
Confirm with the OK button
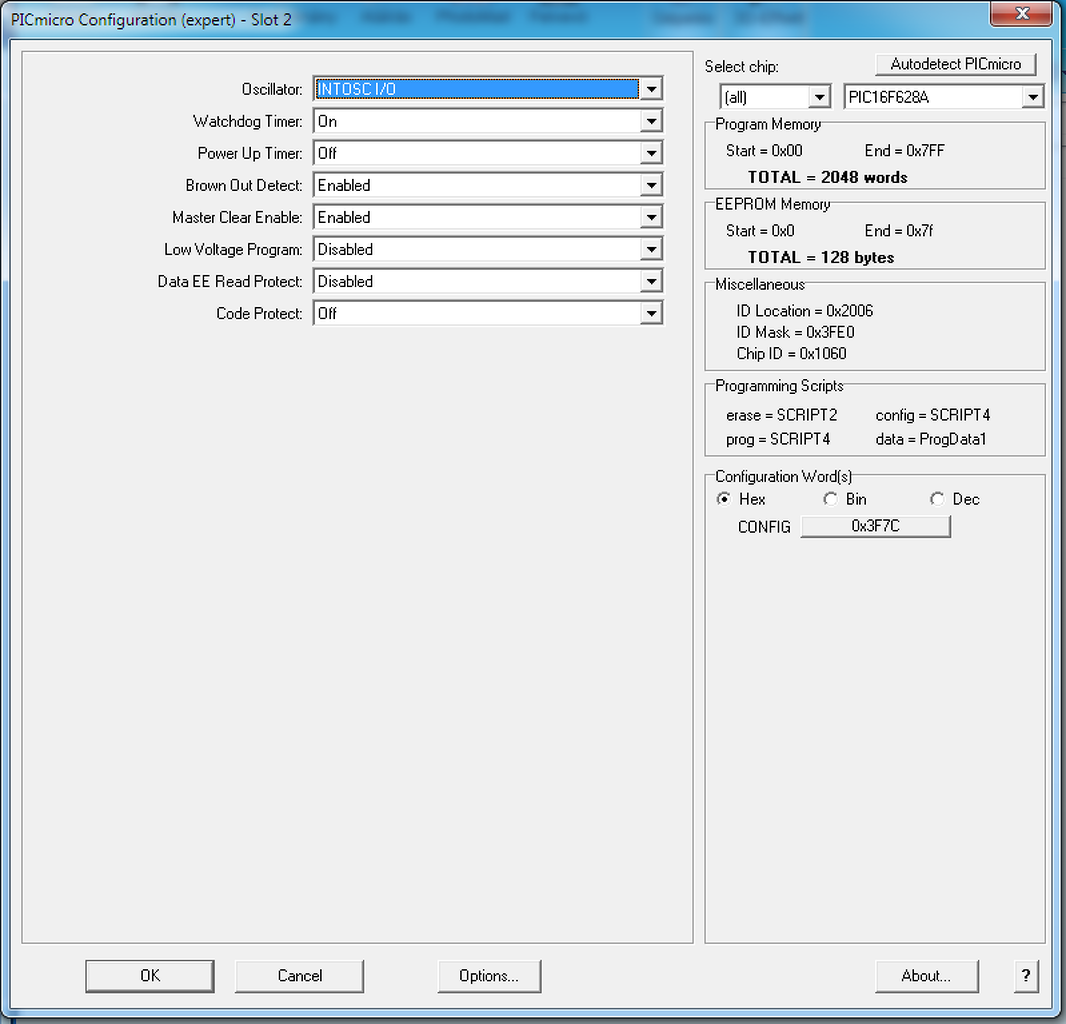(x=150, y=976)
